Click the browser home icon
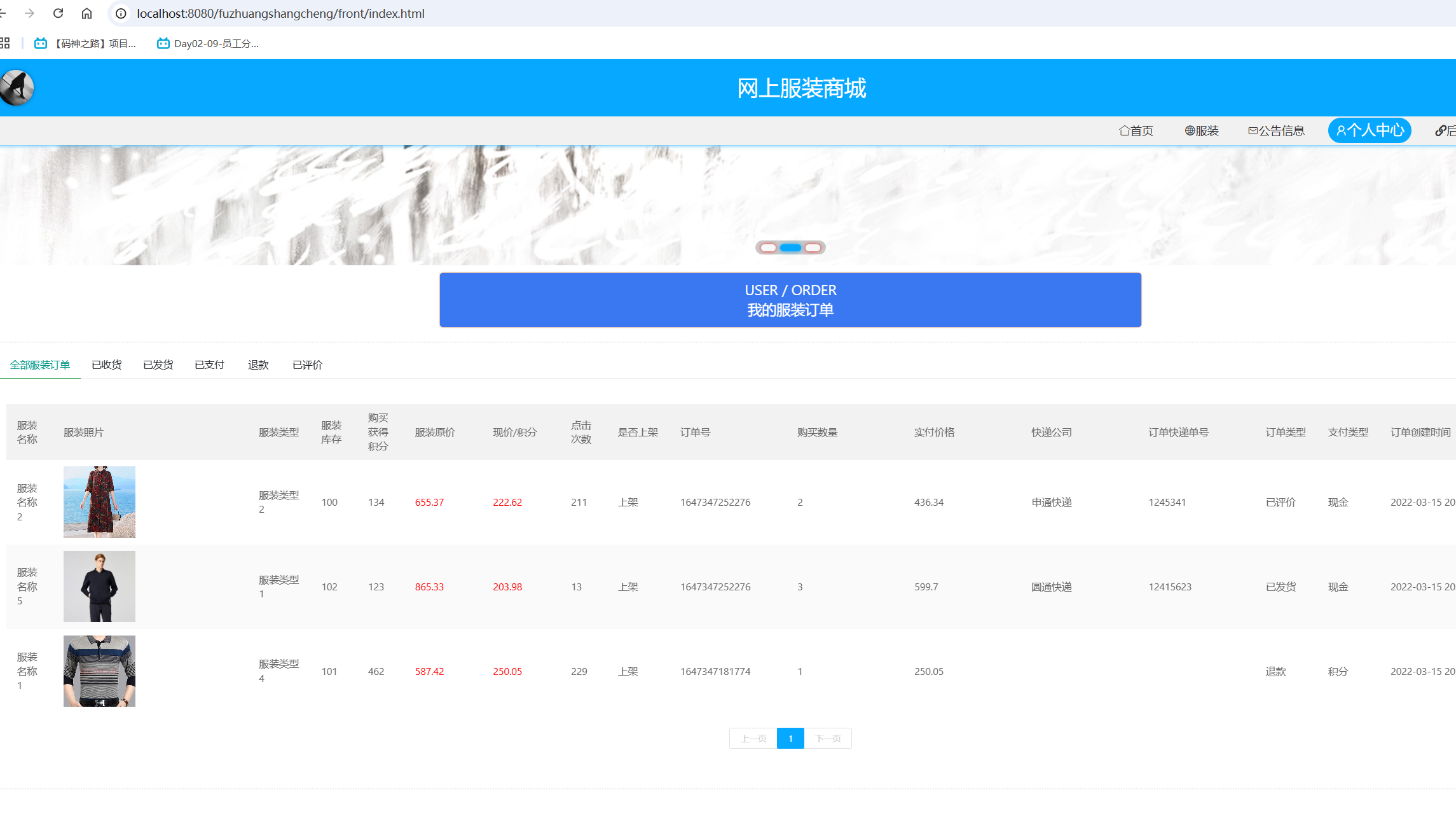Viewport: 1456px width, 827px height. pyautogui.click(x=87, y=13)
